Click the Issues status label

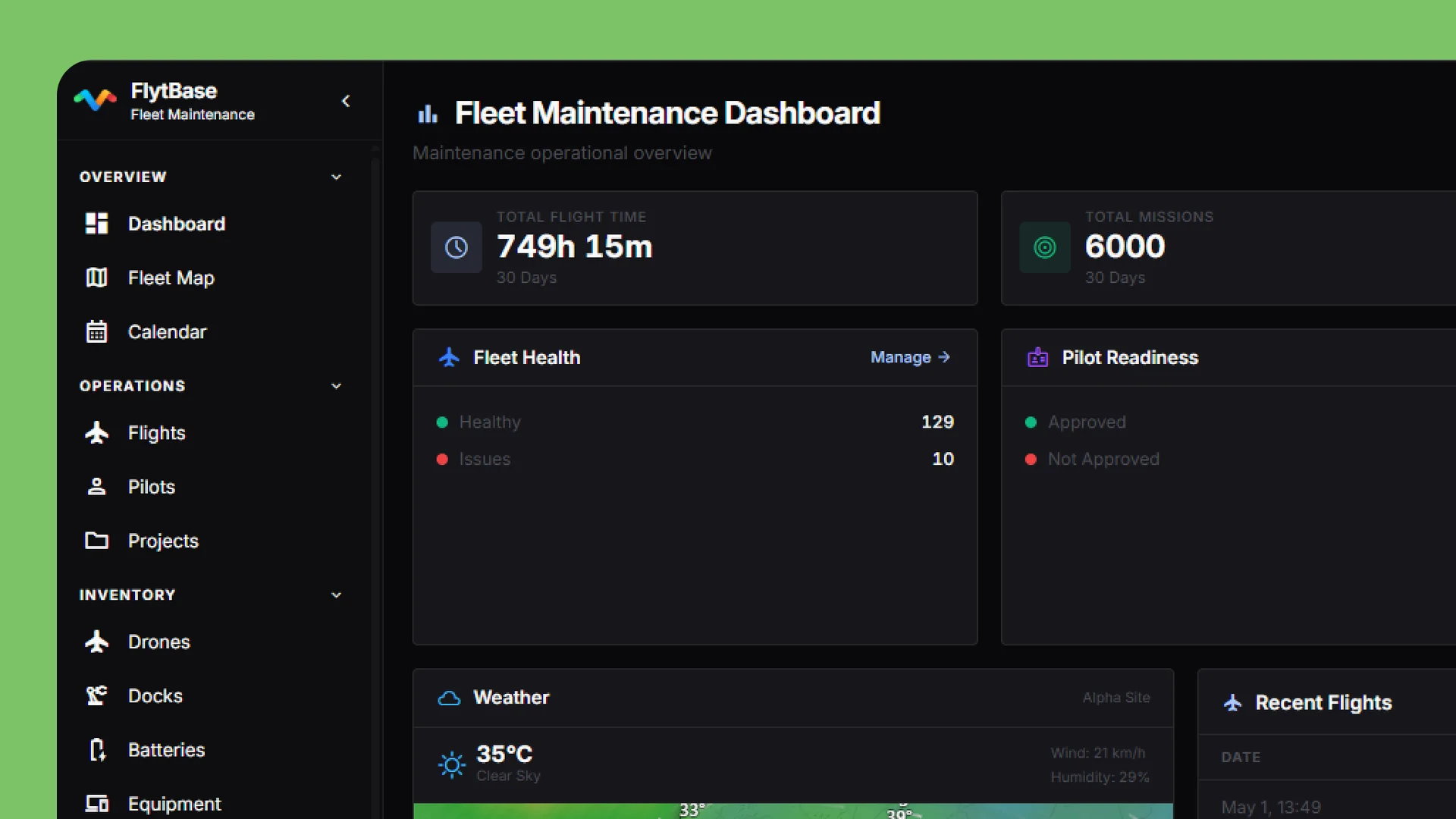[x=485, y=459]
